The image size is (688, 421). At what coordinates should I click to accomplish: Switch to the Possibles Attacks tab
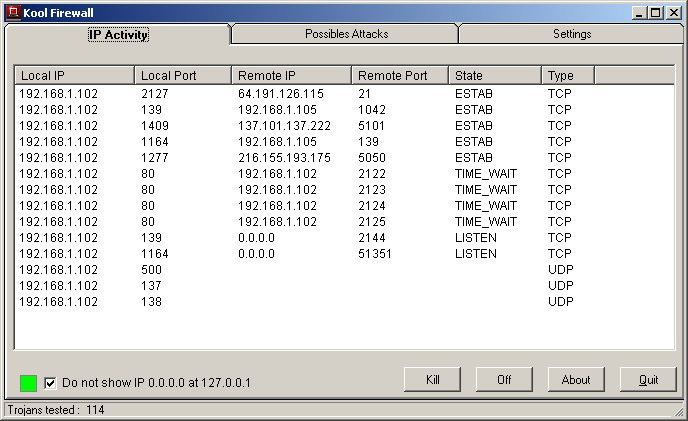(x=346, y=34)
